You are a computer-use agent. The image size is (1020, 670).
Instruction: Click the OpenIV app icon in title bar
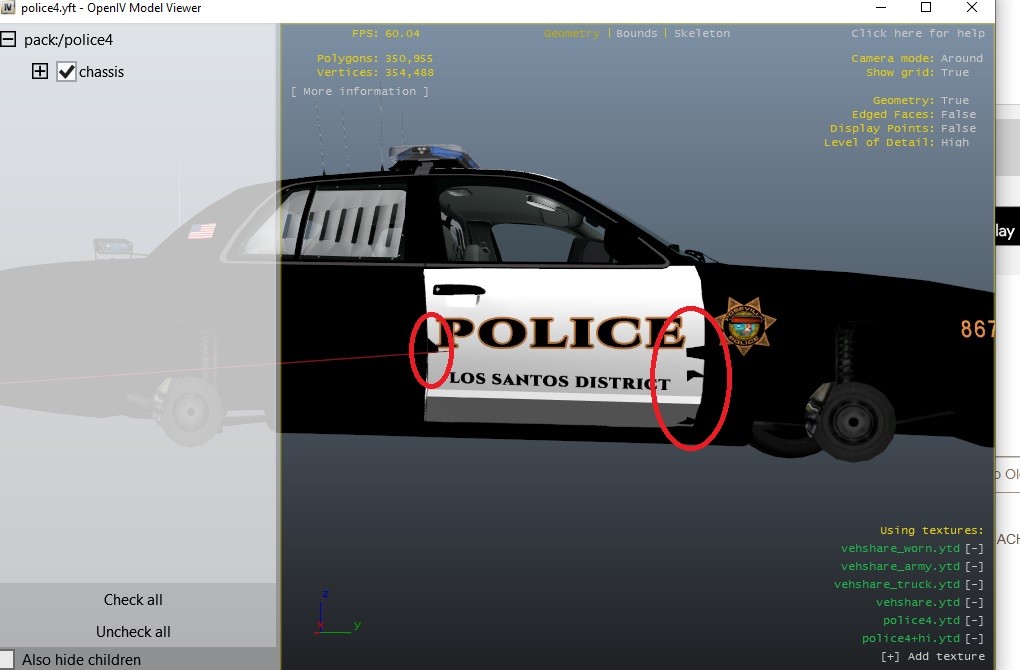click(x=8, y=8)
